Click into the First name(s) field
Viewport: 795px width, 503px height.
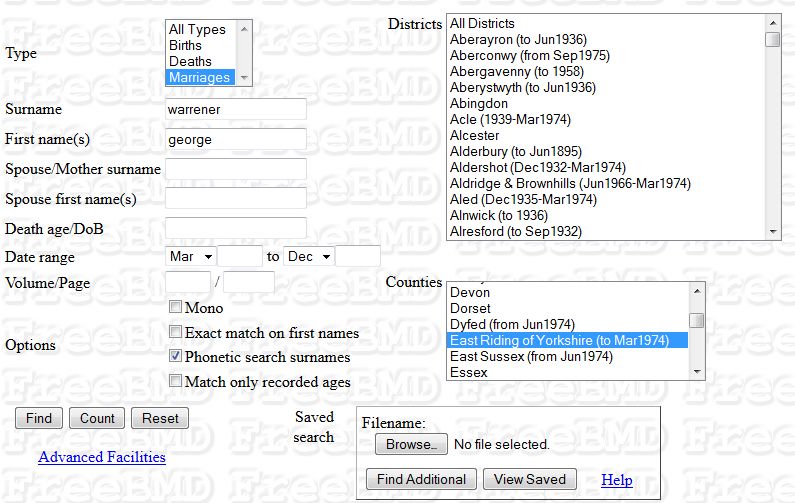pyautogui.click(x=236, y=139)
